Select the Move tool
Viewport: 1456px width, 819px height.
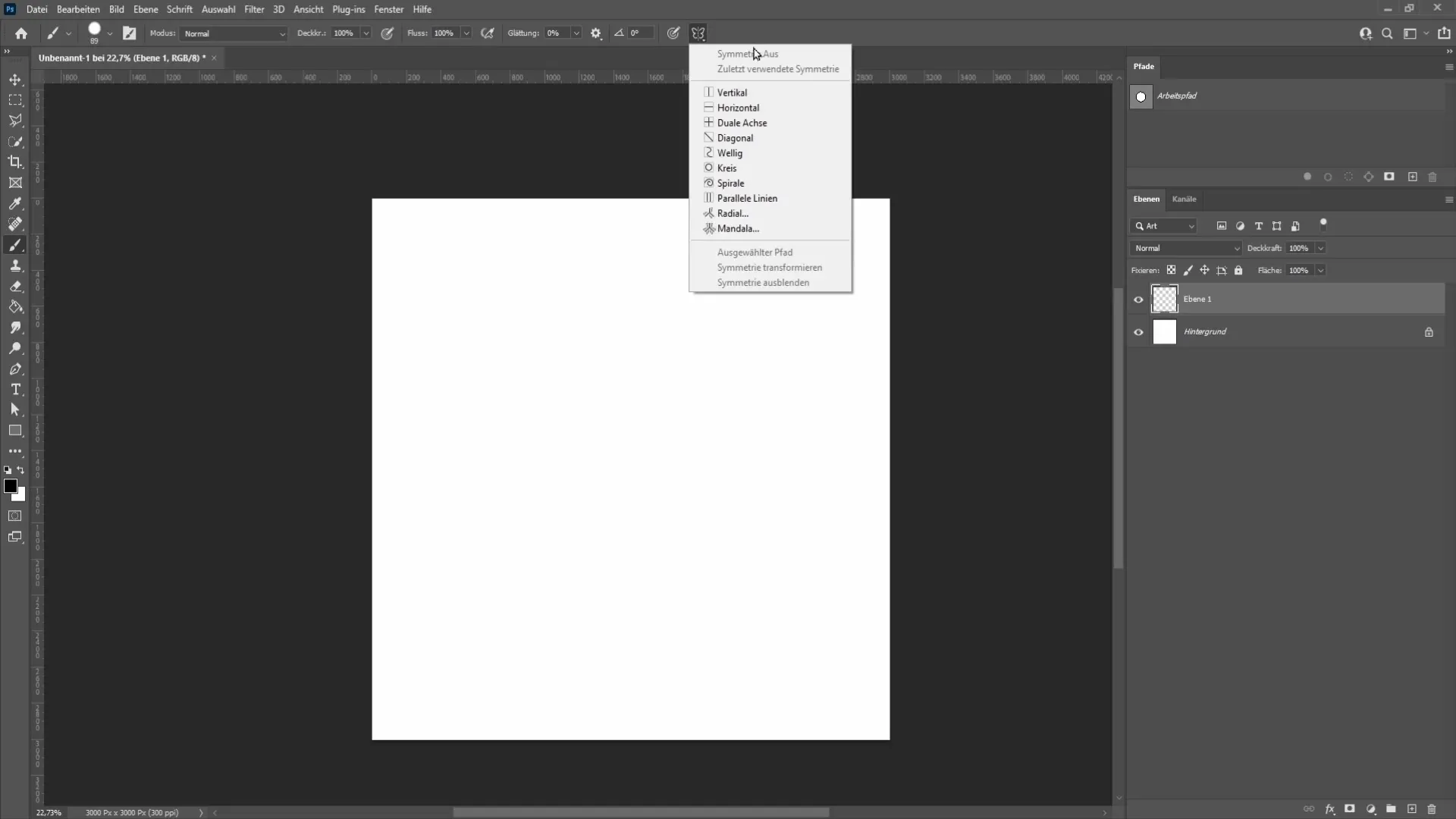(15, 80)
